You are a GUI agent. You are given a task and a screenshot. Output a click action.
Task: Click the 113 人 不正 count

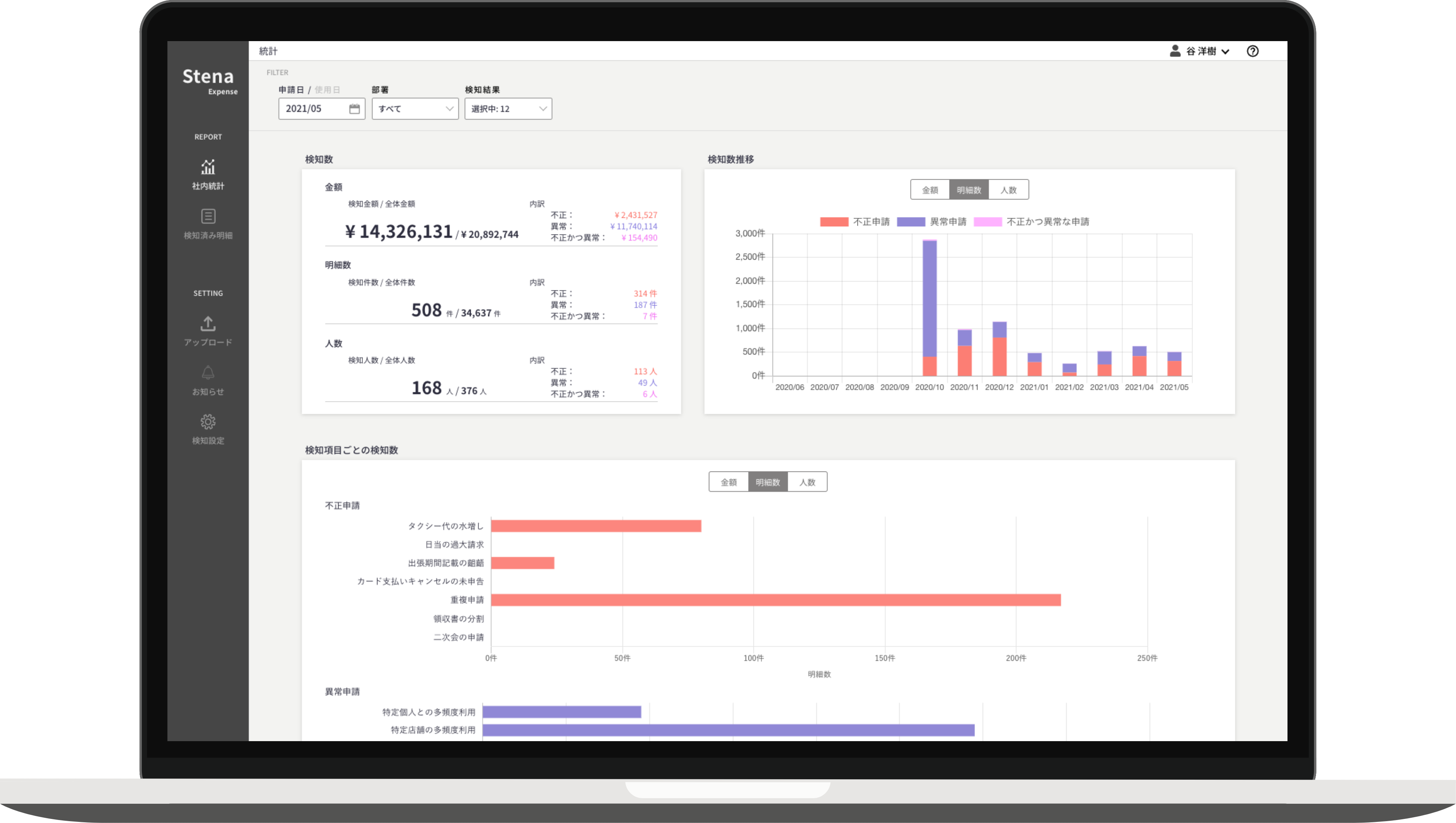(645, 372)
